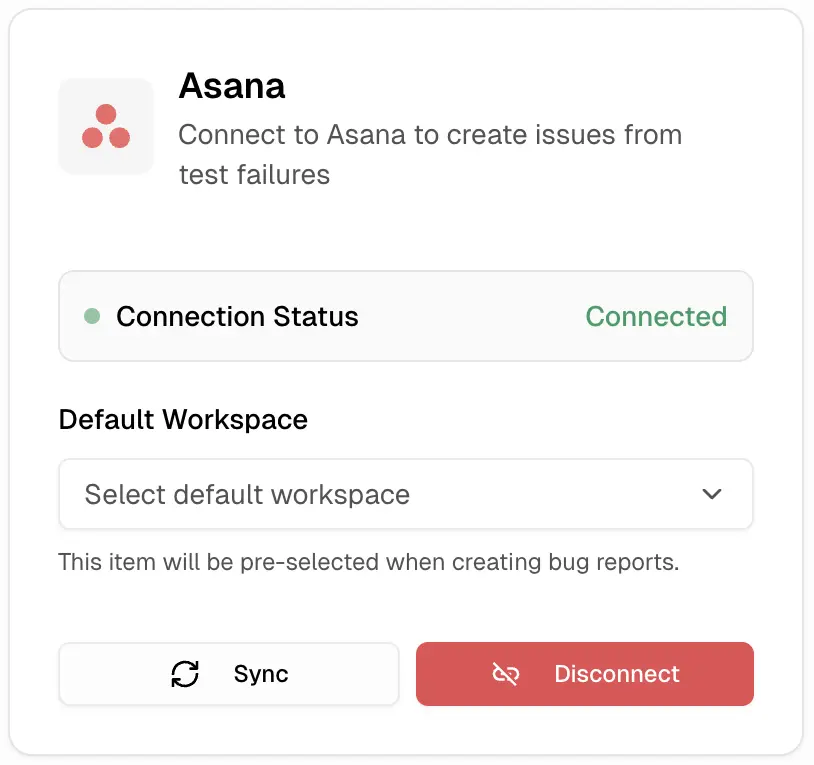814x765 pixels.
Task: Click the green Connected status text
Action: pos(656,316)
